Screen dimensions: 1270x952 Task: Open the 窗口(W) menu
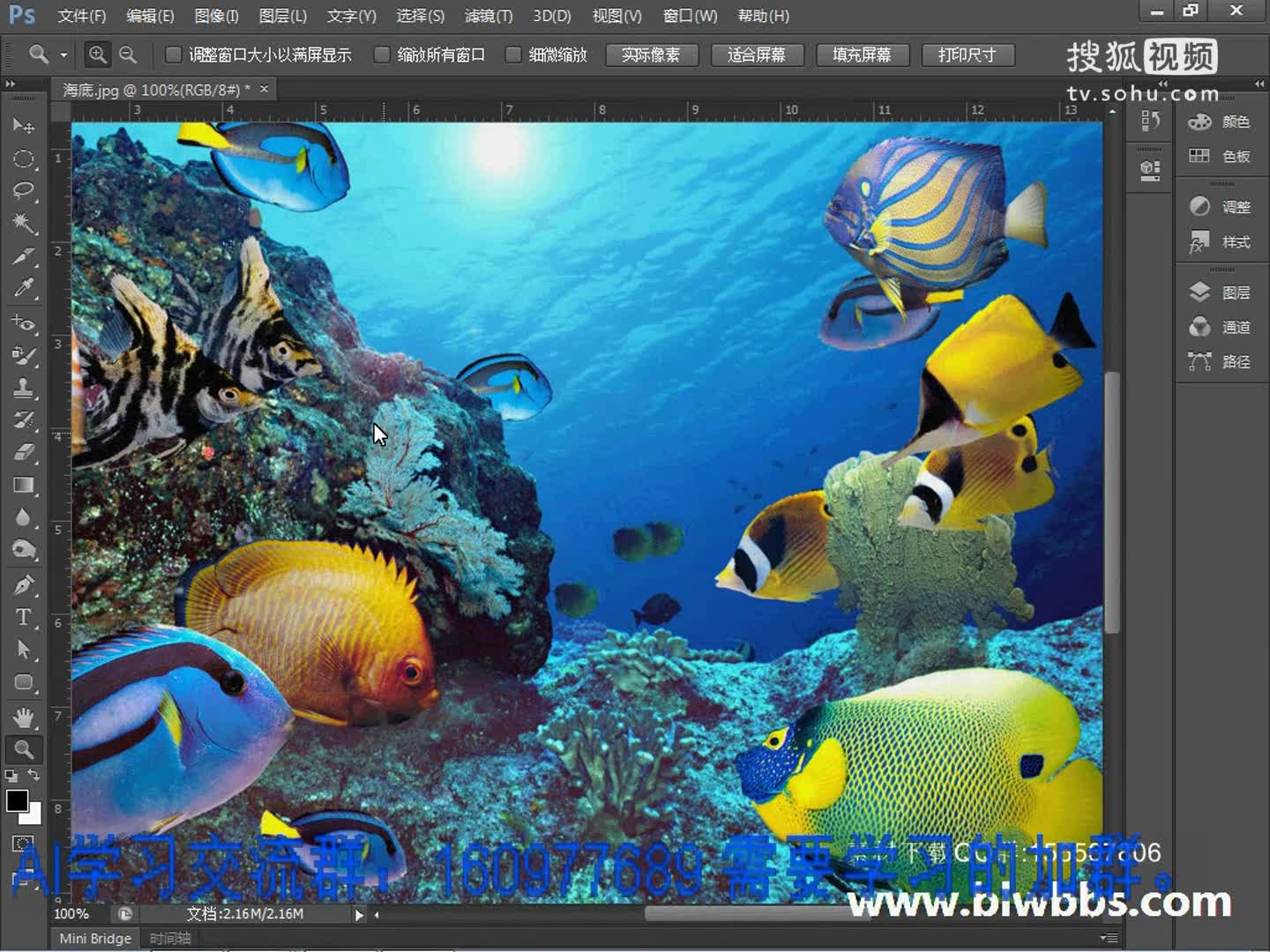pyautogui.click(x=690, y=16)
